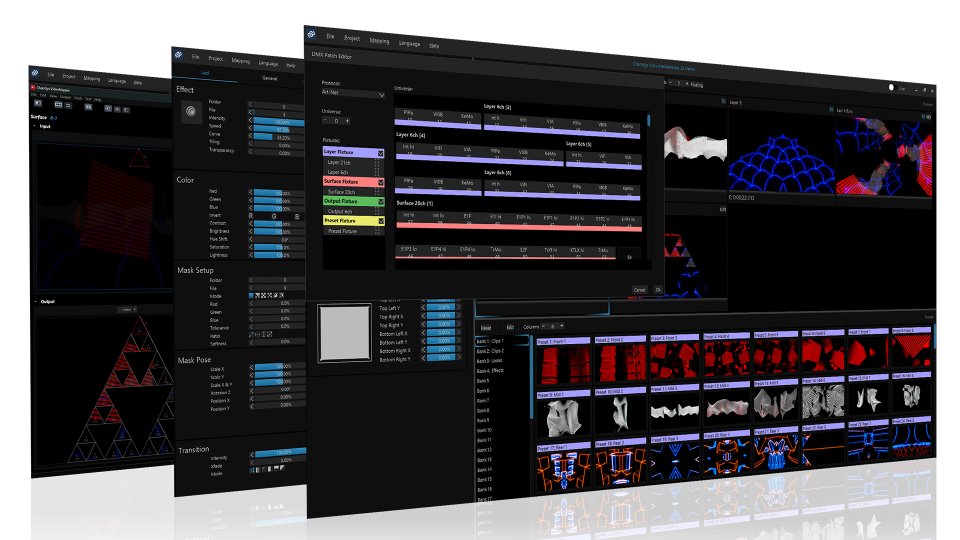Click the drag handle beside Layer 21ch
The width and height of the screenshot is (960, 540).
(x=378, y=161)
